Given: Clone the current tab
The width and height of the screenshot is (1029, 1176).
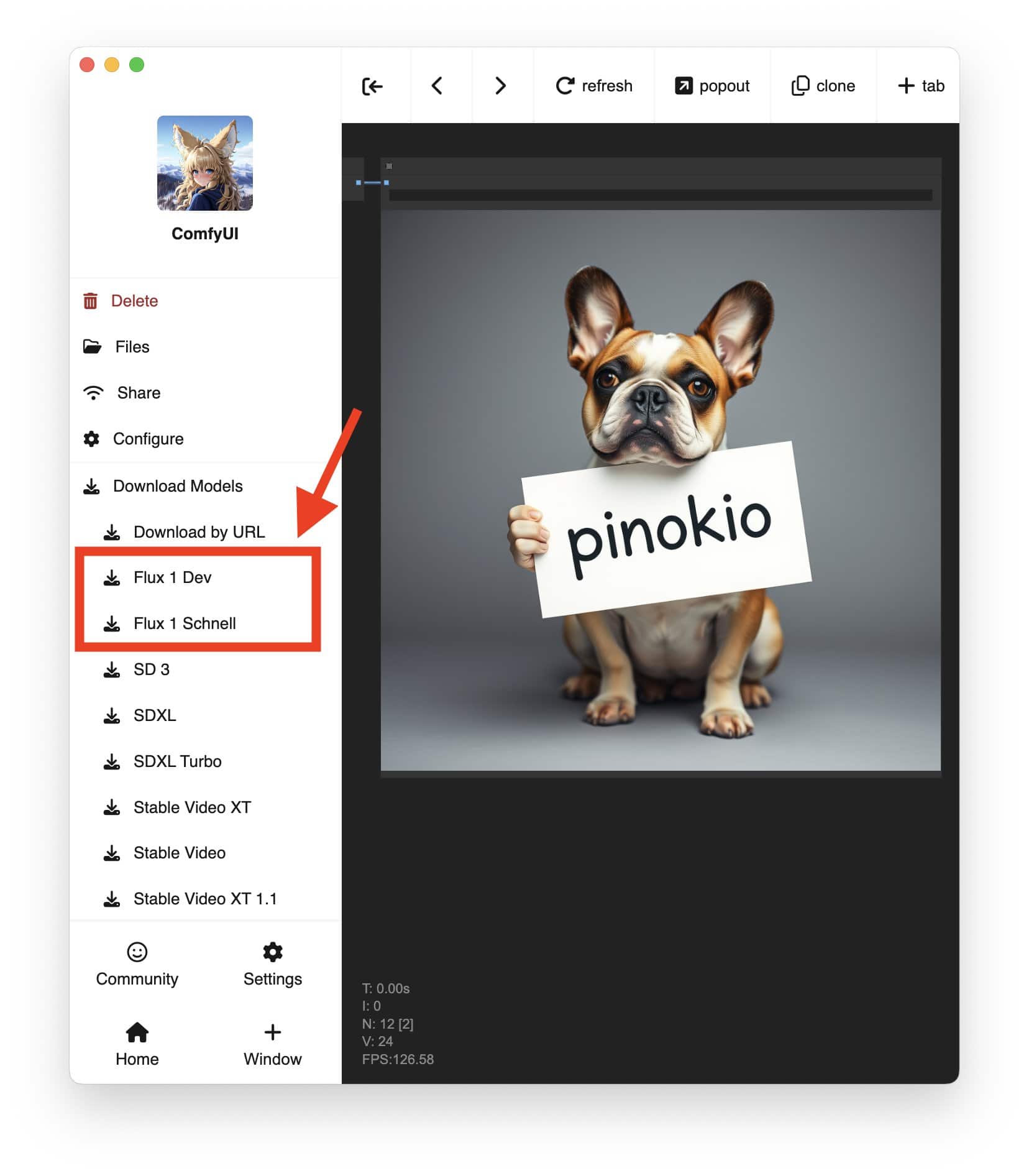Looking at the screenshot, I should (823, 86).
